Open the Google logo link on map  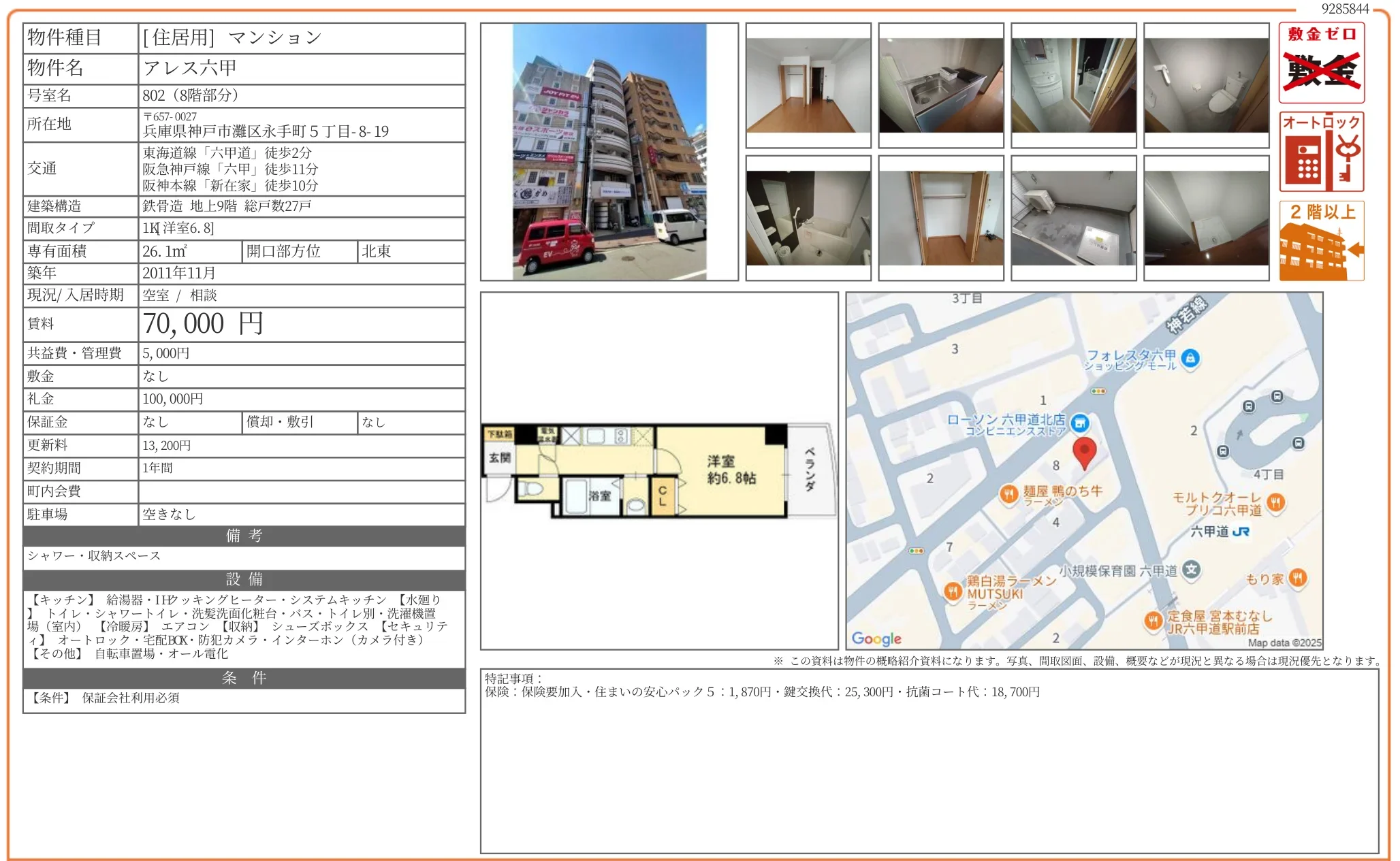click(876, 638)
